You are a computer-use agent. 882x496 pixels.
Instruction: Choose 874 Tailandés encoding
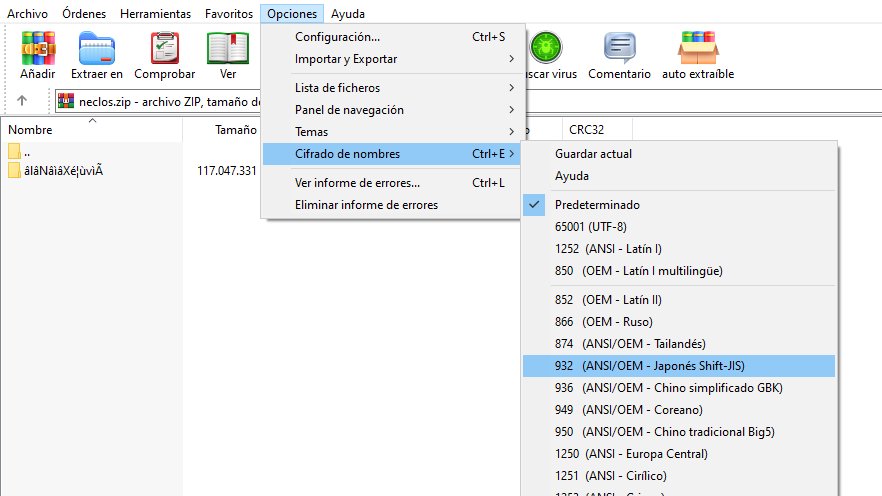[x=679, y=344]
